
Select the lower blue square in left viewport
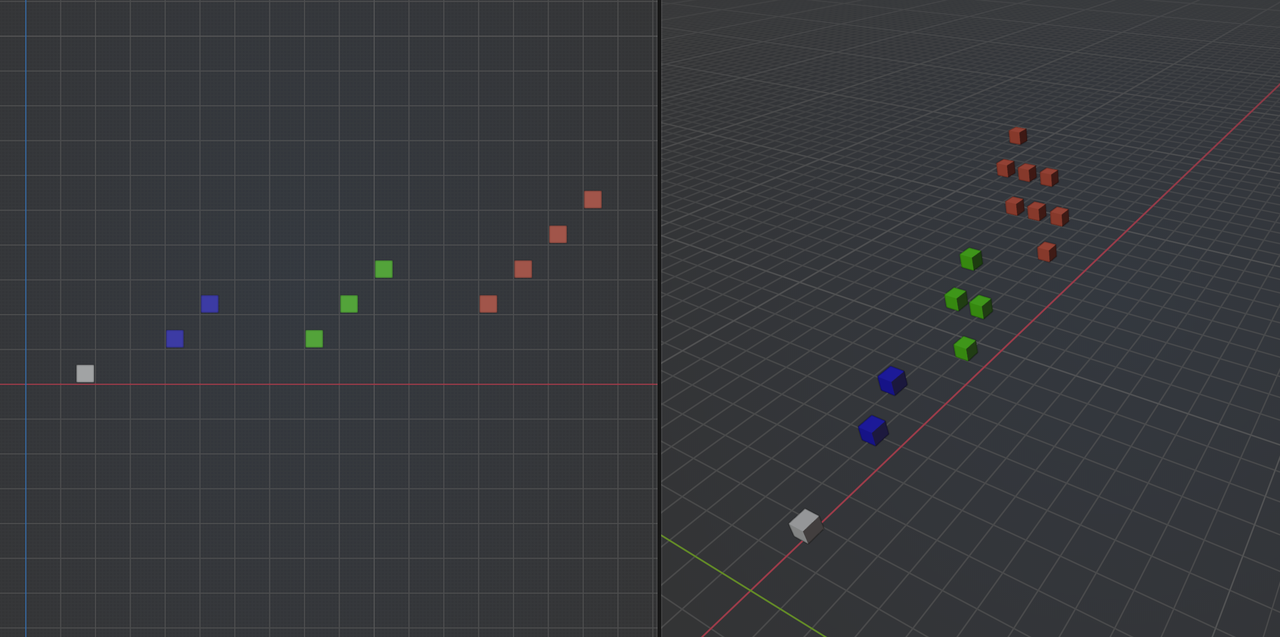(x=175, y=338)
